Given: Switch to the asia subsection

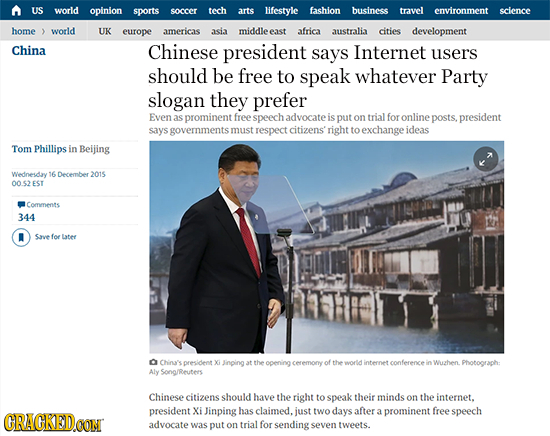Looking at the screenshot, I should pos(219,31).
